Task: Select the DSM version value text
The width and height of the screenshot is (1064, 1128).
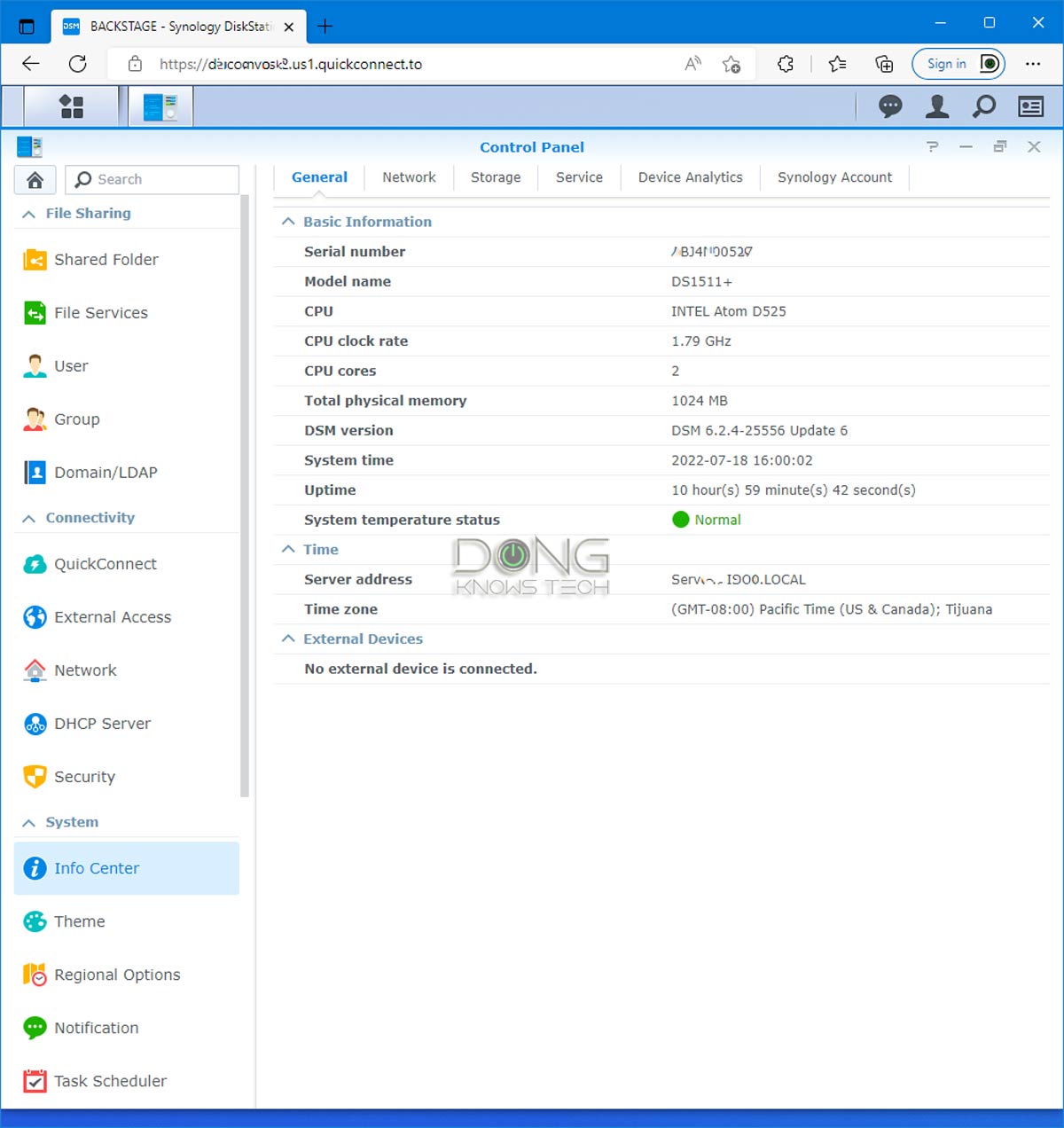Action: tap(759, 431)
